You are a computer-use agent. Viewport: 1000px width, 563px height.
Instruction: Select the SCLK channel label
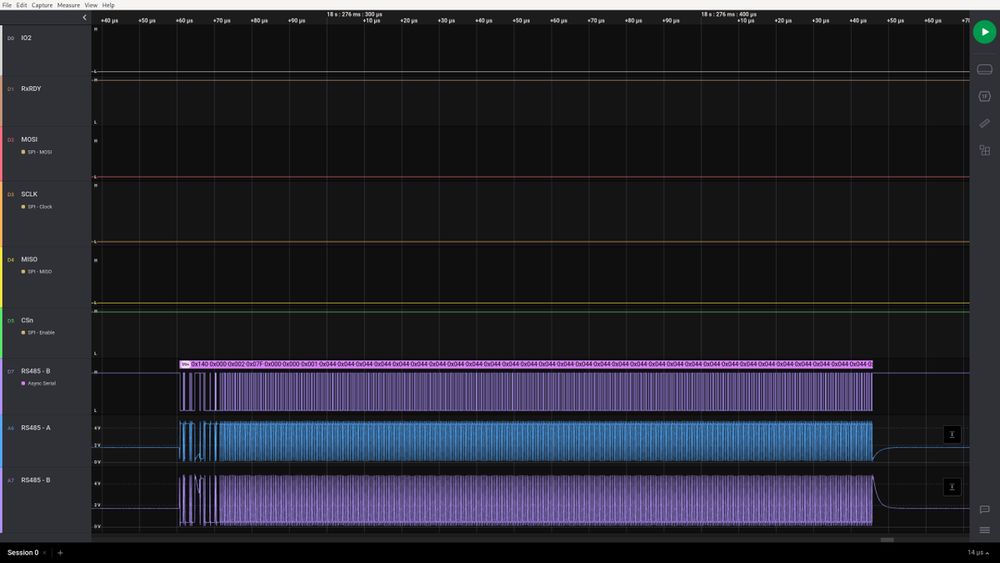[x=29, y=194]
